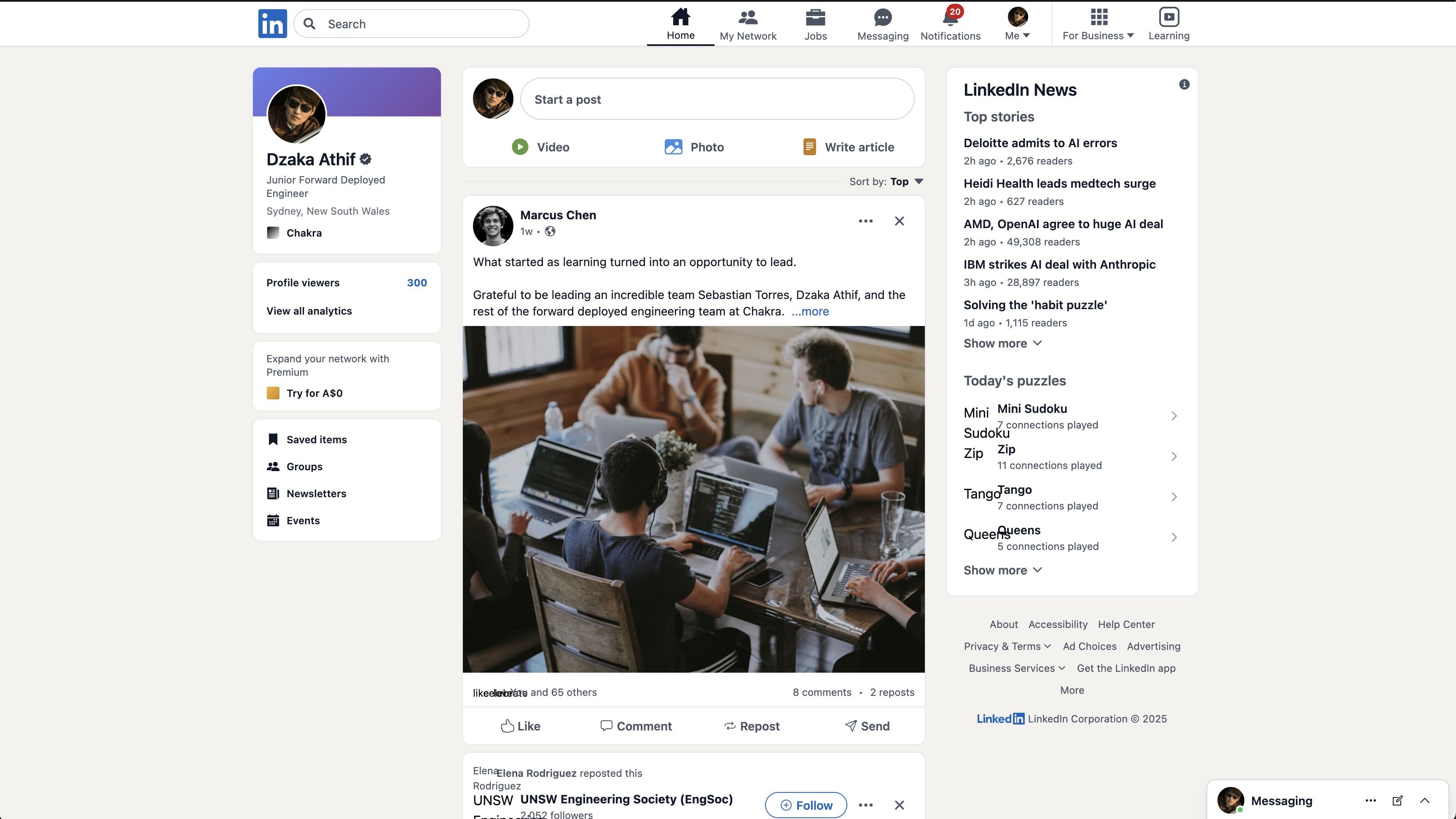Open the Zip puzzle row
1456x819 pixels.
1072,456
